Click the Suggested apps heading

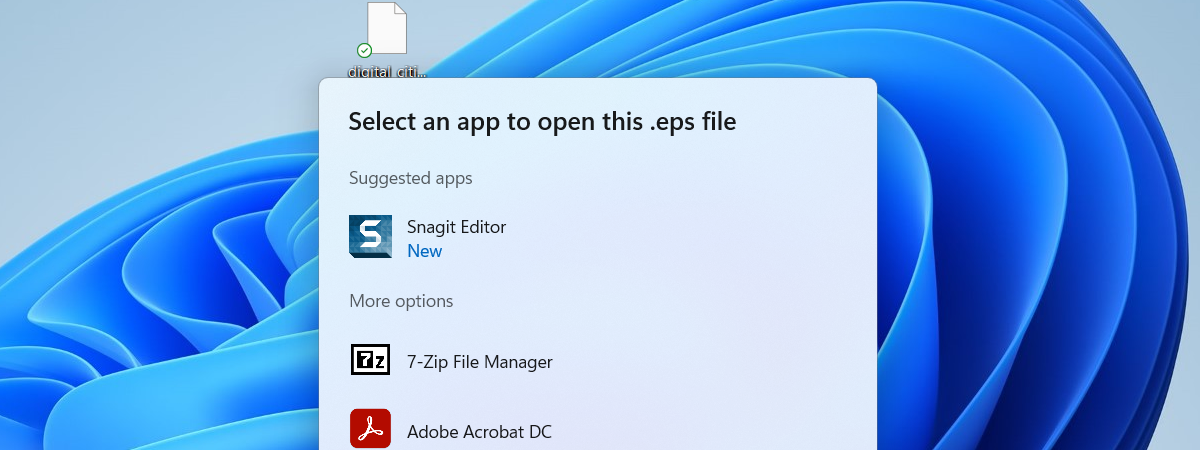point(410,178)
